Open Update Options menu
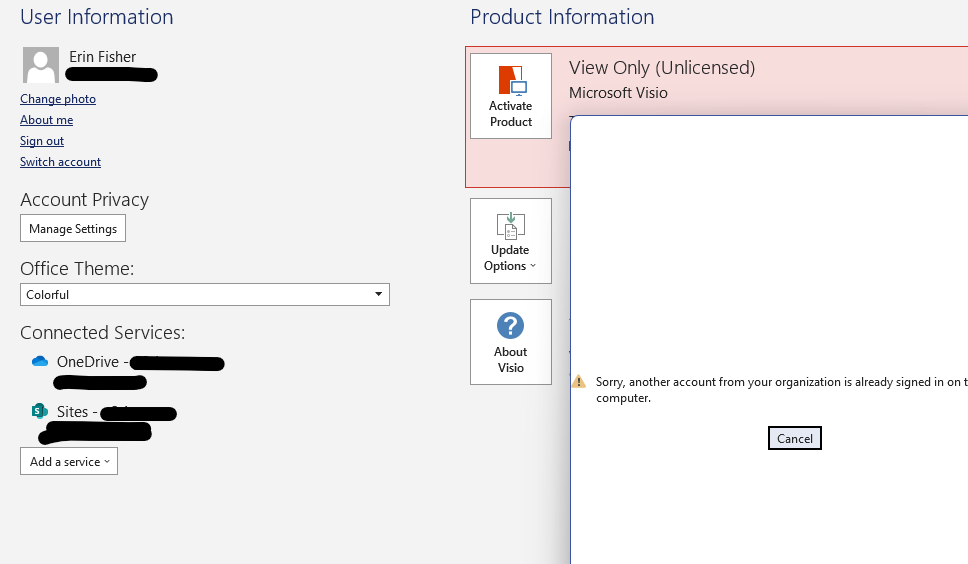 click(511, 241)
